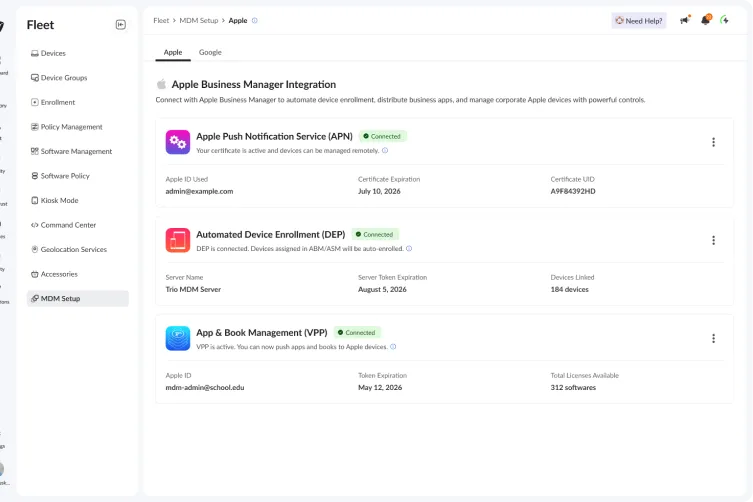Screen dimensions: 753x502
Task: Open the DEP card options menu
Action: click(713, 240)
